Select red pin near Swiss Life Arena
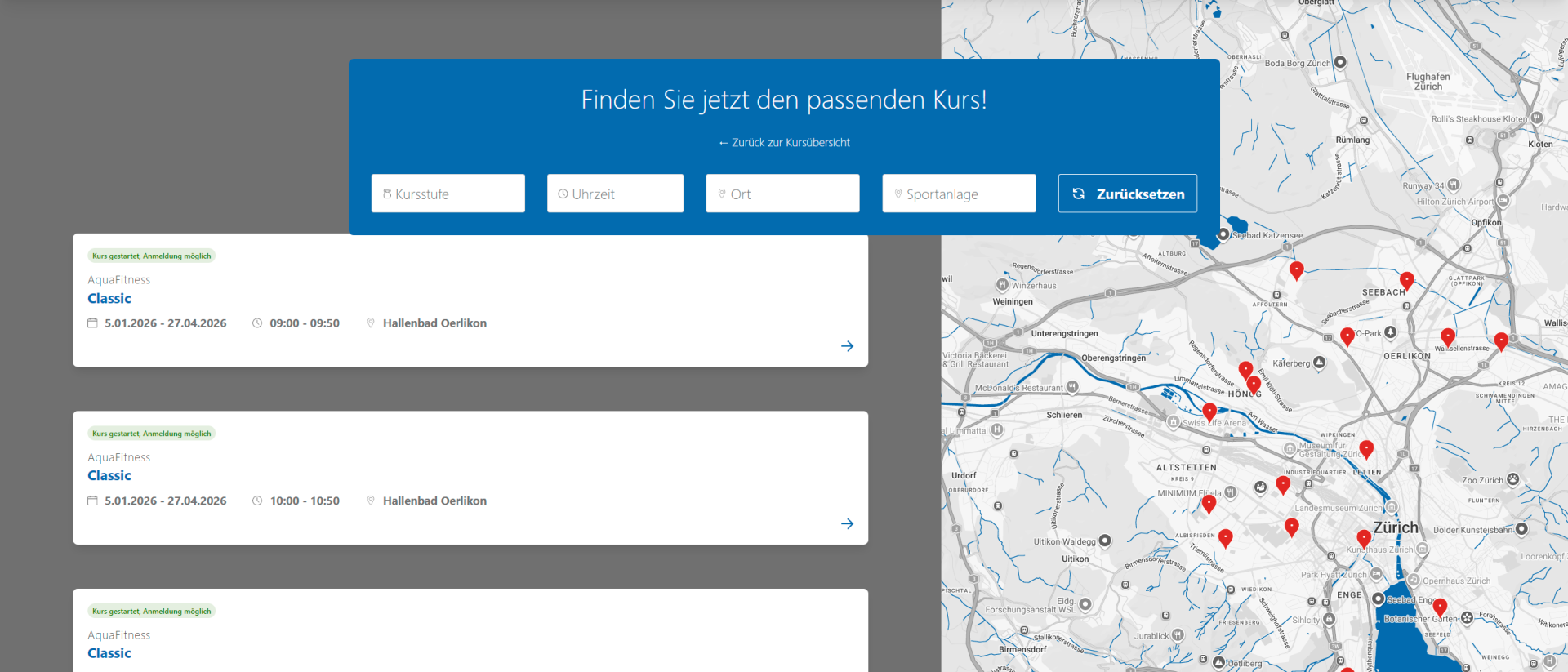Screen dimensions: 1568x672 point(1209,412)
